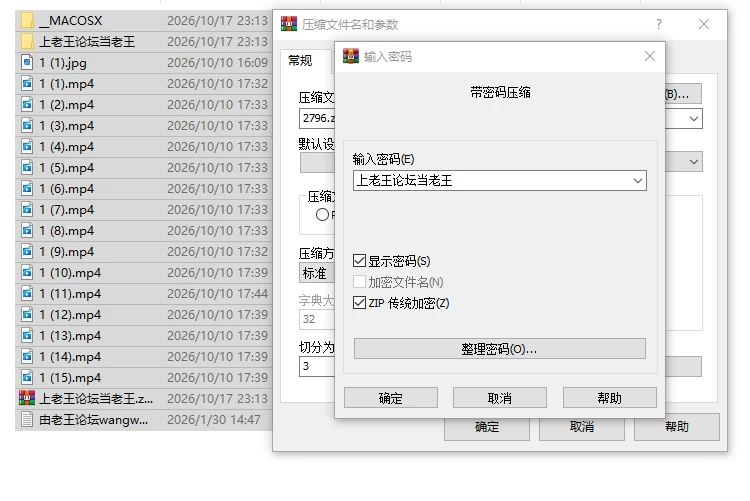Click the 1 (1).mp4 video file icon

coord(27,84)
